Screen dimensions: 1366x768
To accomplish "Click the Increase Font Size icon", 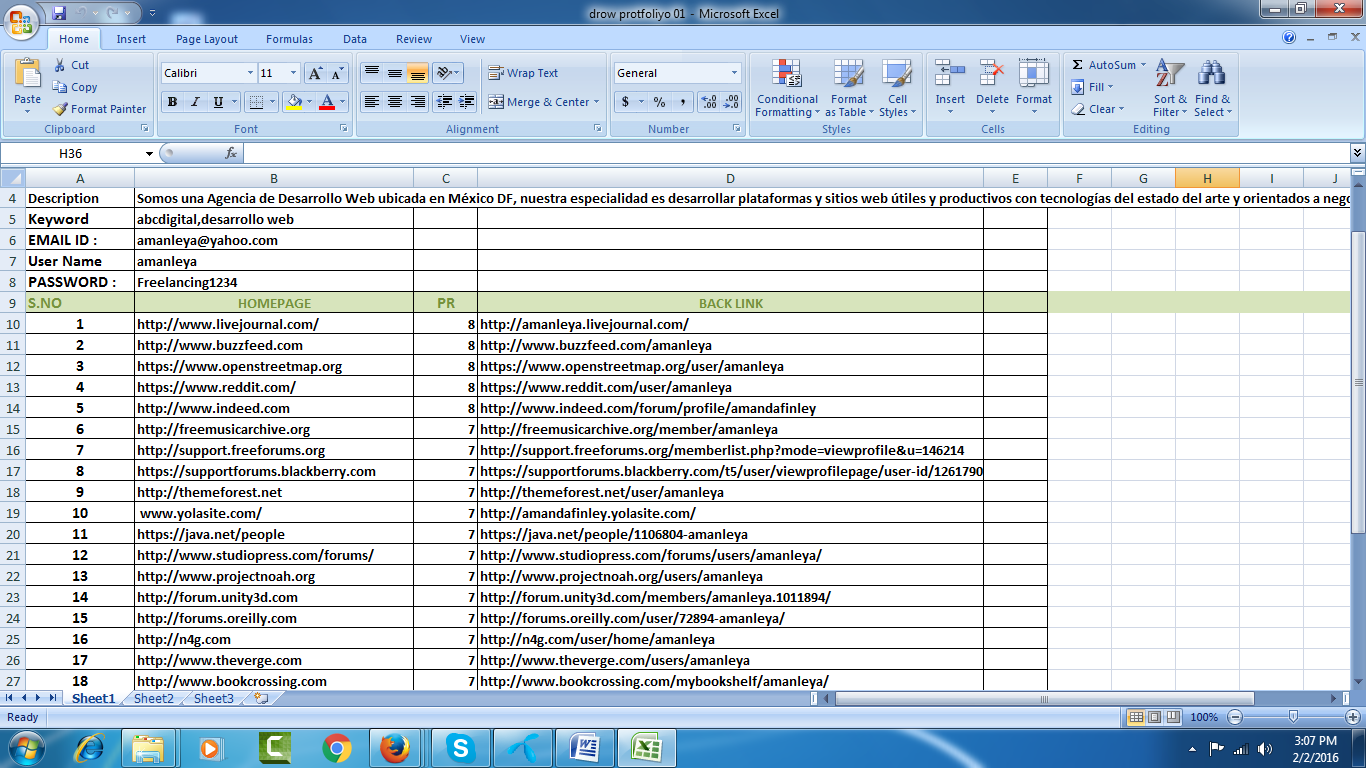I will [x=315, y=73].
